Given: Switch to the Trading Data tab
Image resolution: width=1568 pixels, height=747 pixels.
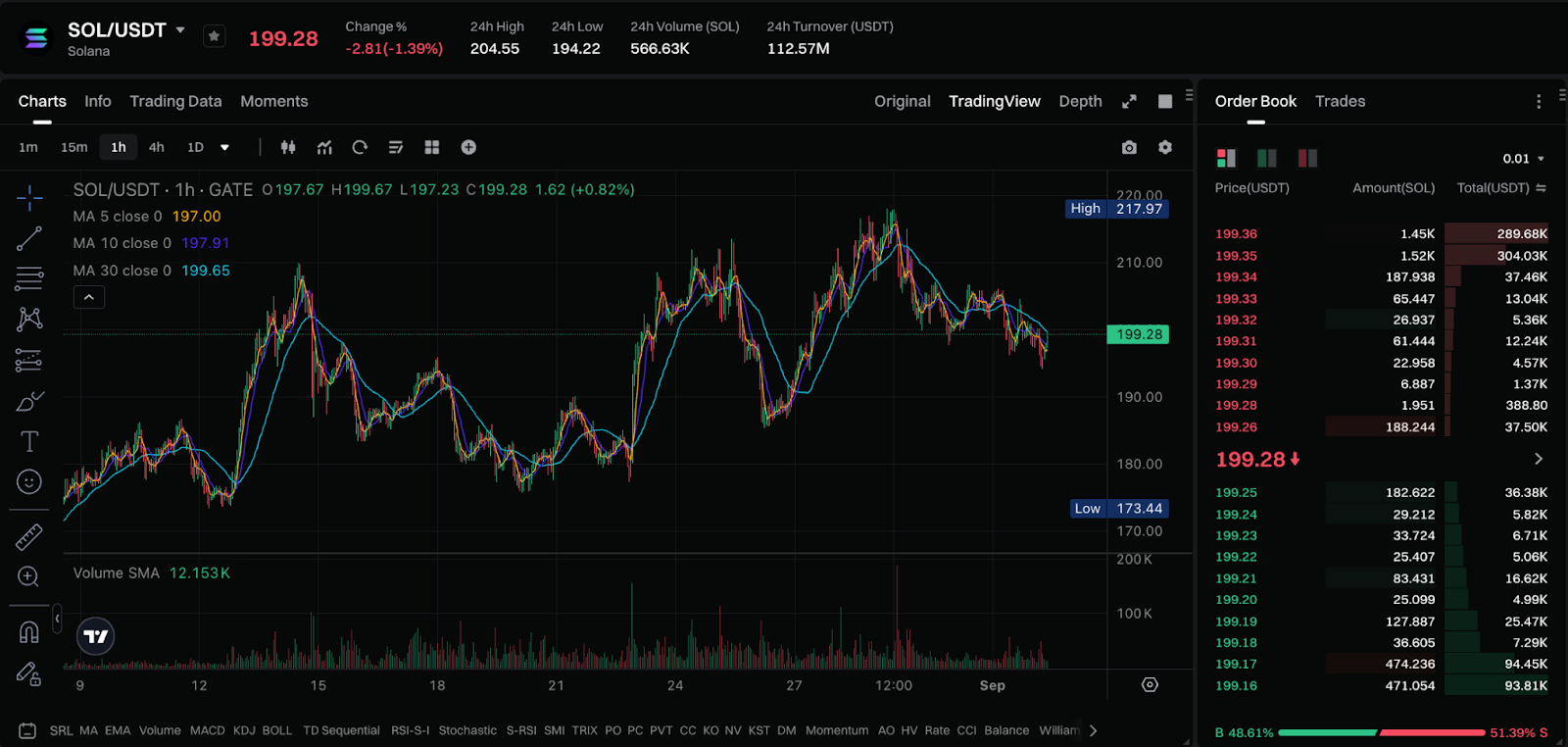Looking at the screenshot, I should 175,101.
